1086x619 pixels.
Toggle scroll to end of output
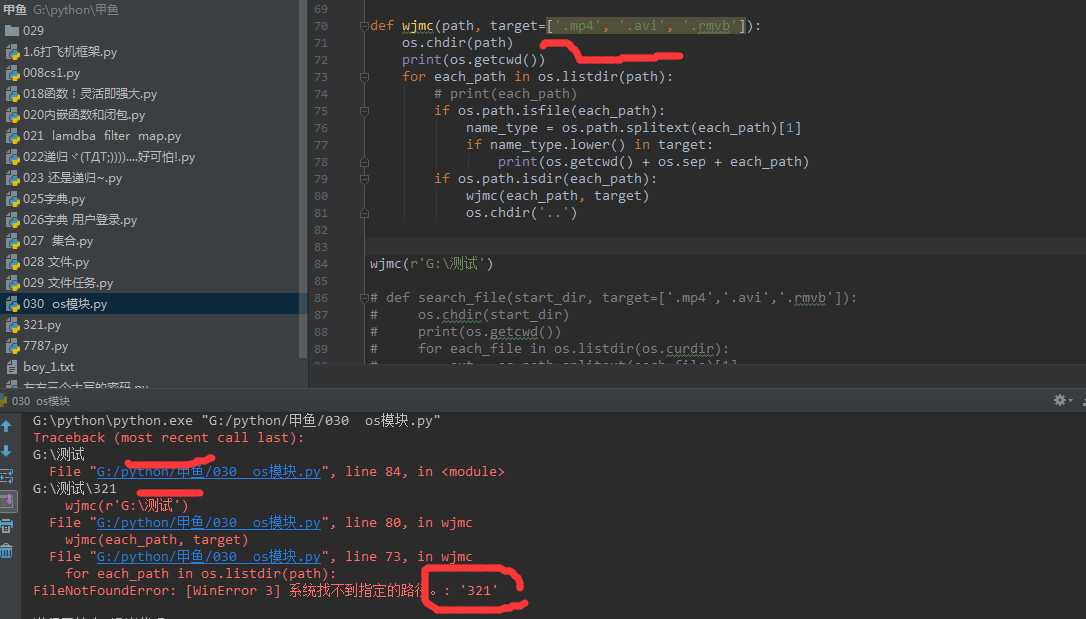click(x=7, y=500)
